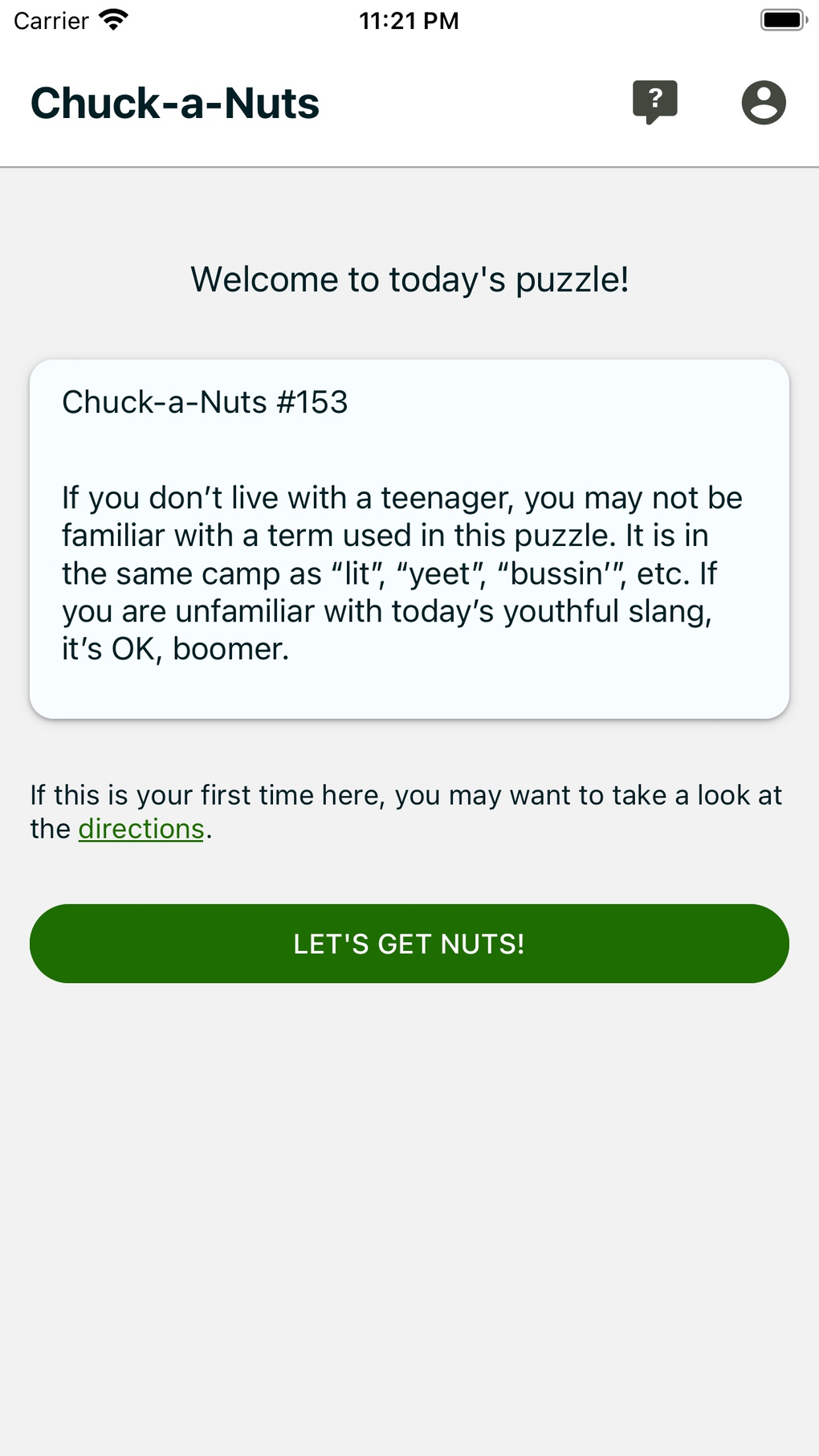Click the puzzle hint text about slang
The height and width of the screenshot is (1456, 819).
coord(401,572)
